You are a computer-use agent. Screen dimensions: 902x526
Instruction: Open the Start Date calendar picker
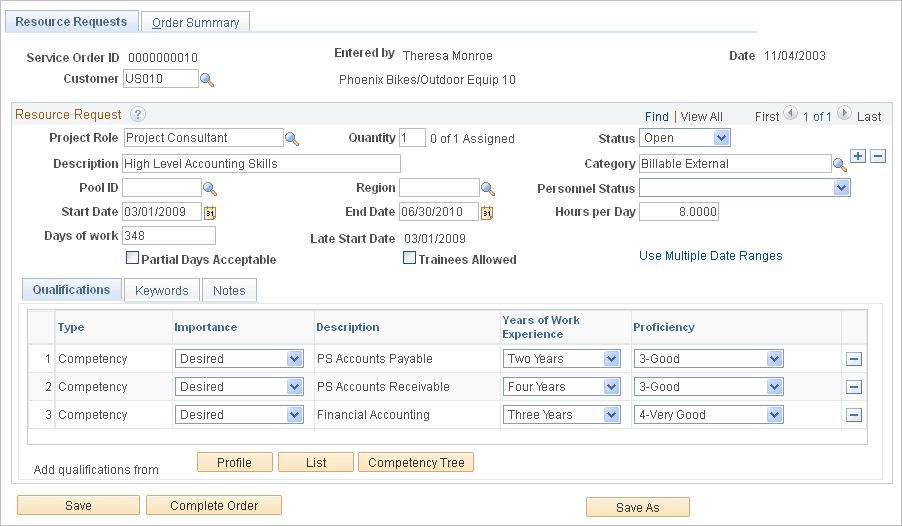coord(210,212)
